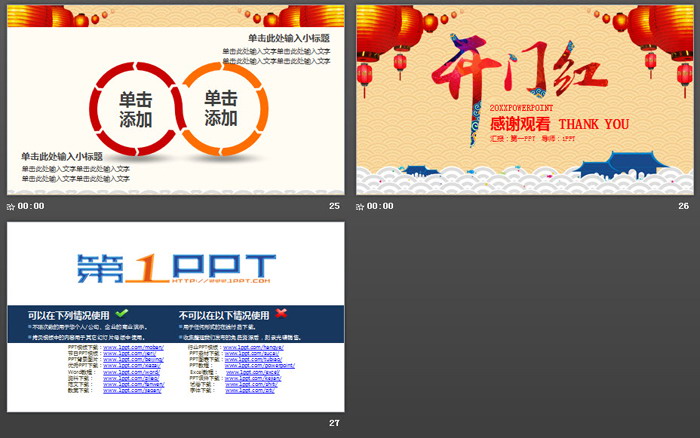Click the THANK YOU text on slide 26
Viewport: 700px width, 438px height.
point(594,124)
